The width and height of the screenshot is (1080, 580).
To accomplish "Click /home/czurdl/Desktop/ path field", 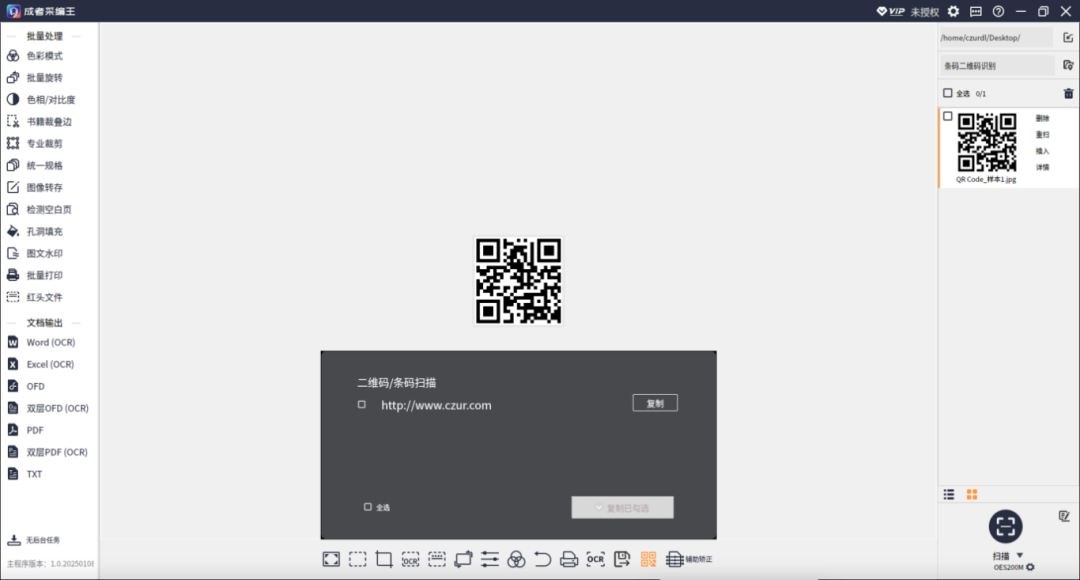I will tap(996, 38).
